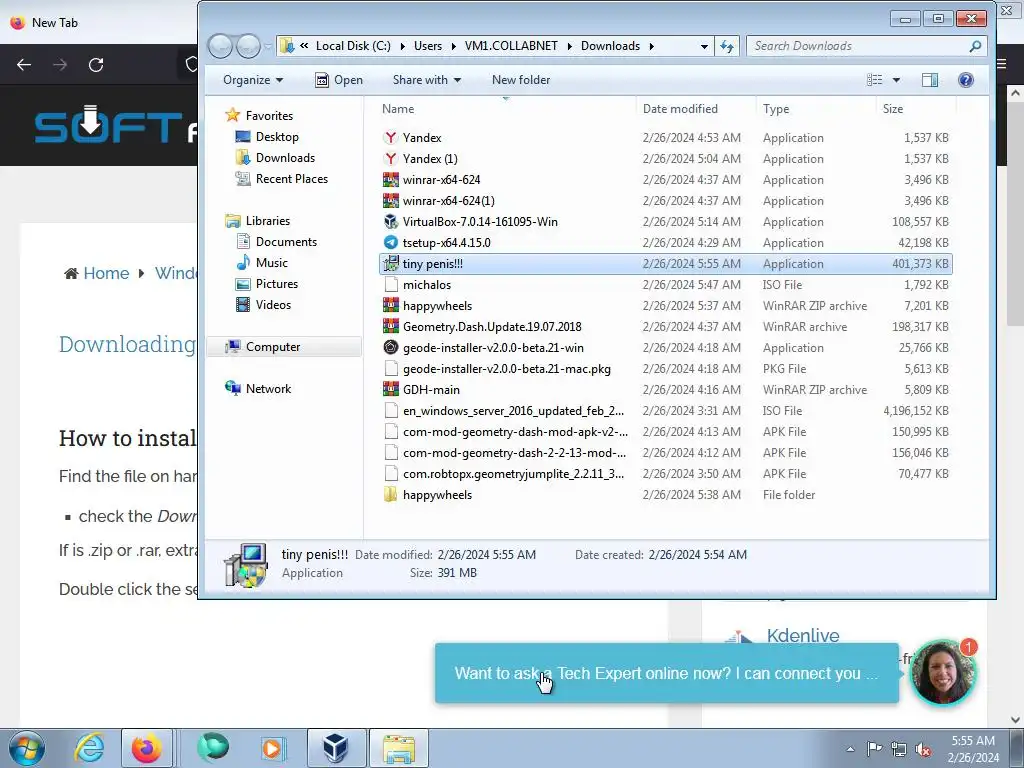Click the chat agent avatar

[x=942, y=673]
